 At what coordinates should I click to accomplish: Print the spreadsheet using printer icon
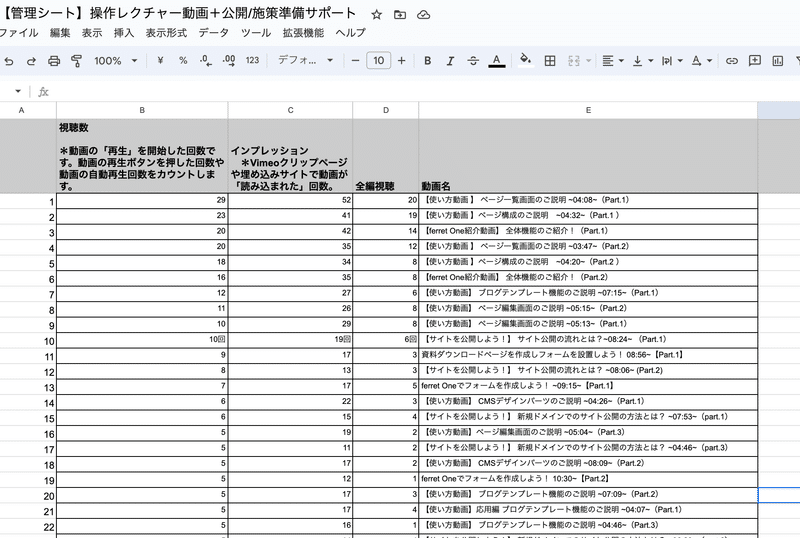[x=54, y=61]
